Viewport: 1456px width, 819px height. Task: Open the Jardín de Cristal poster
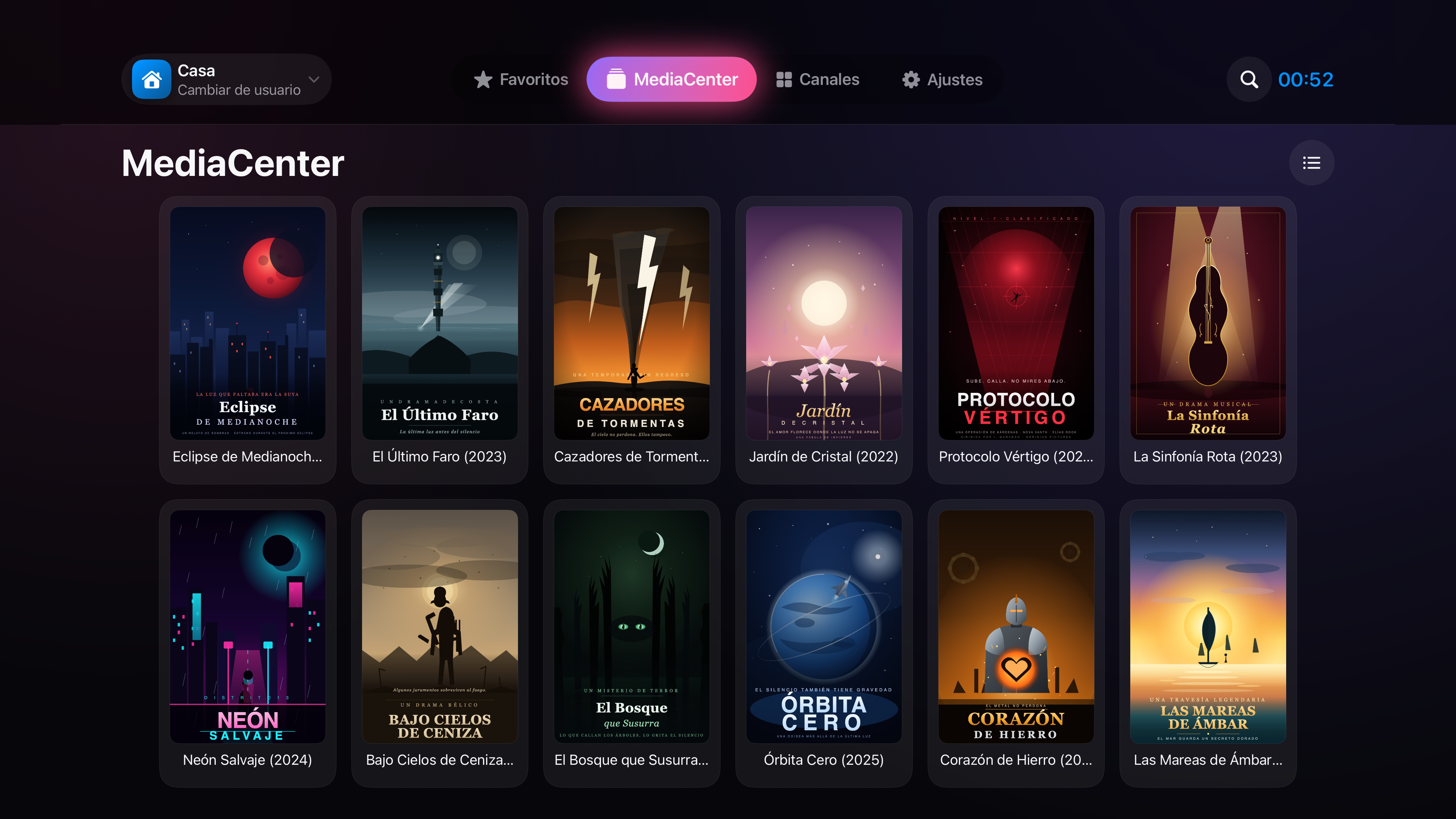[824, 323]
